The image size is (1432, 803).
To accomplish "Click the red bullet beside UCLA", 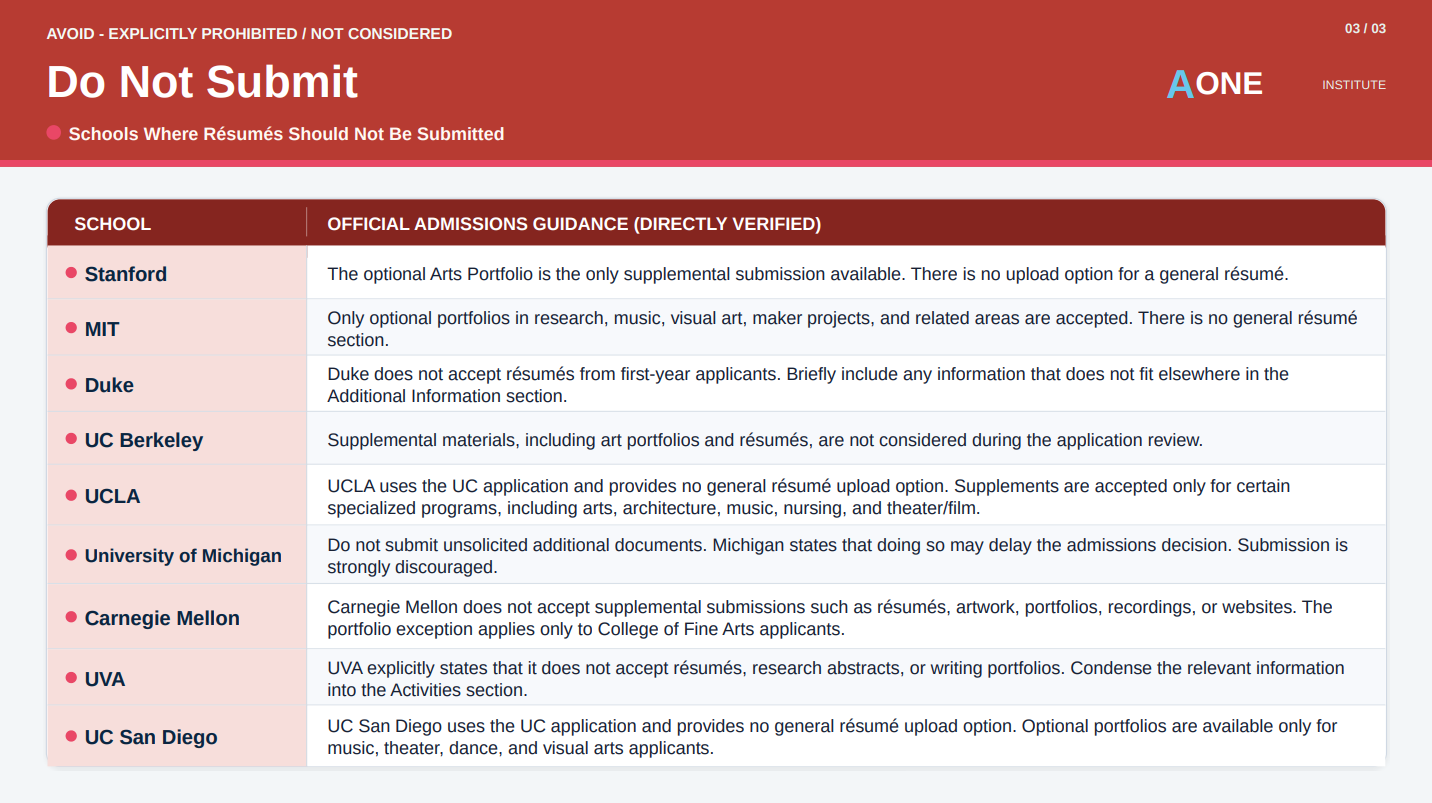I will tap(71, 495).
